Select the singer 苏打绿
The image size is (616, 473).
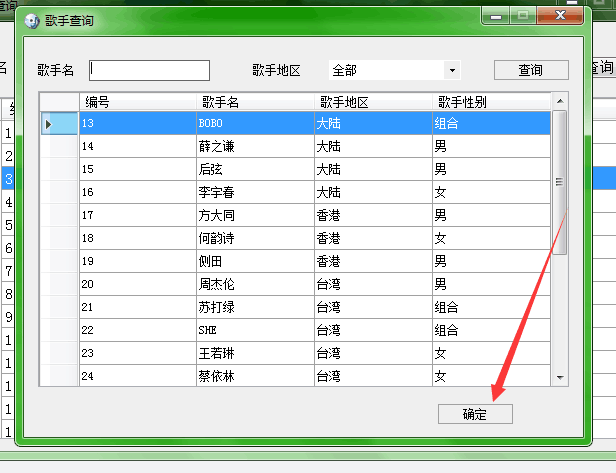[255, 307]
